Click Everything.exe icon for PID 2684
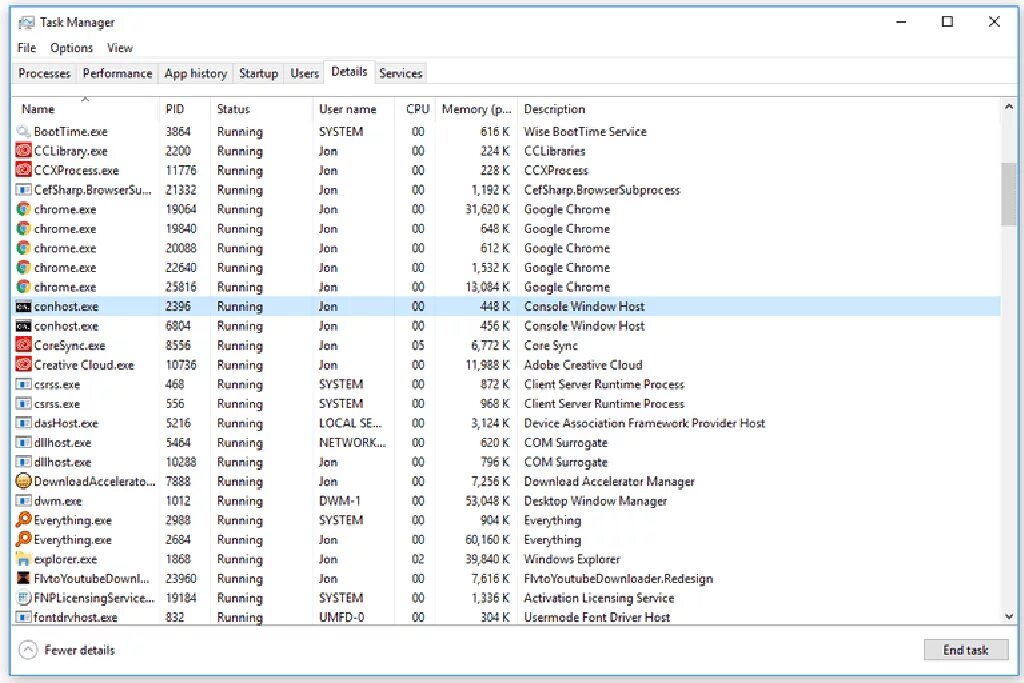The width and height of the screenshot is (1024, 683). (x=24, y=539)
